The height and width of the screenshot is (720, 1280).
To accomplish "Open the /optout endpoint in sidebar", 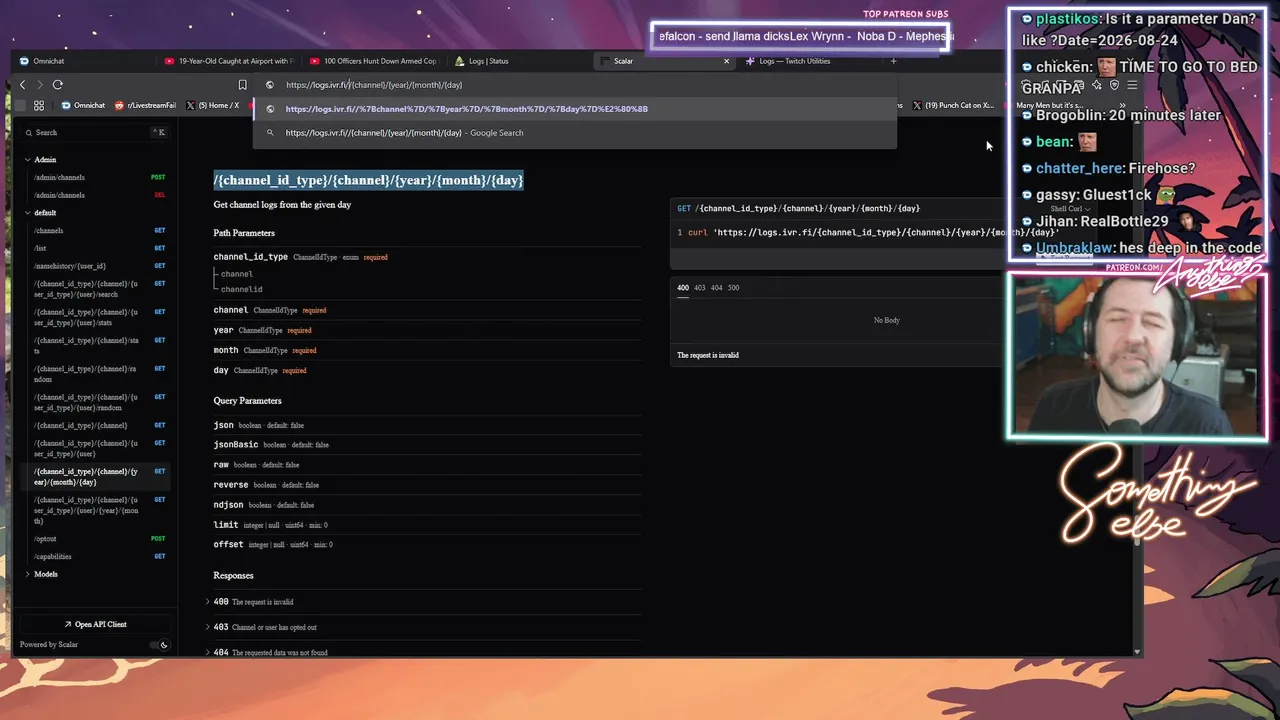I will click(x=97, y=539).
